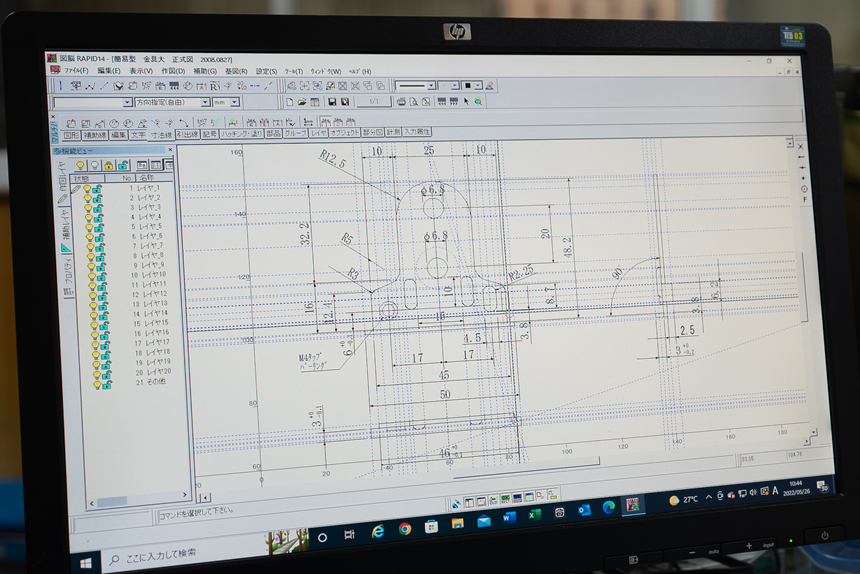Toggle lock icon of レイヤ12

(x=101, y=295)
